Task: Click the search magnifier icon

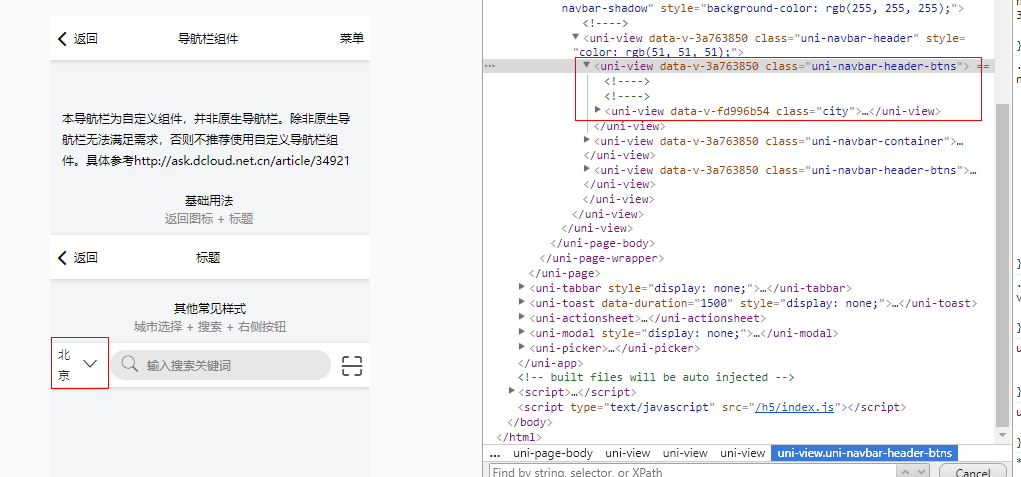Action: click(130, 364)
